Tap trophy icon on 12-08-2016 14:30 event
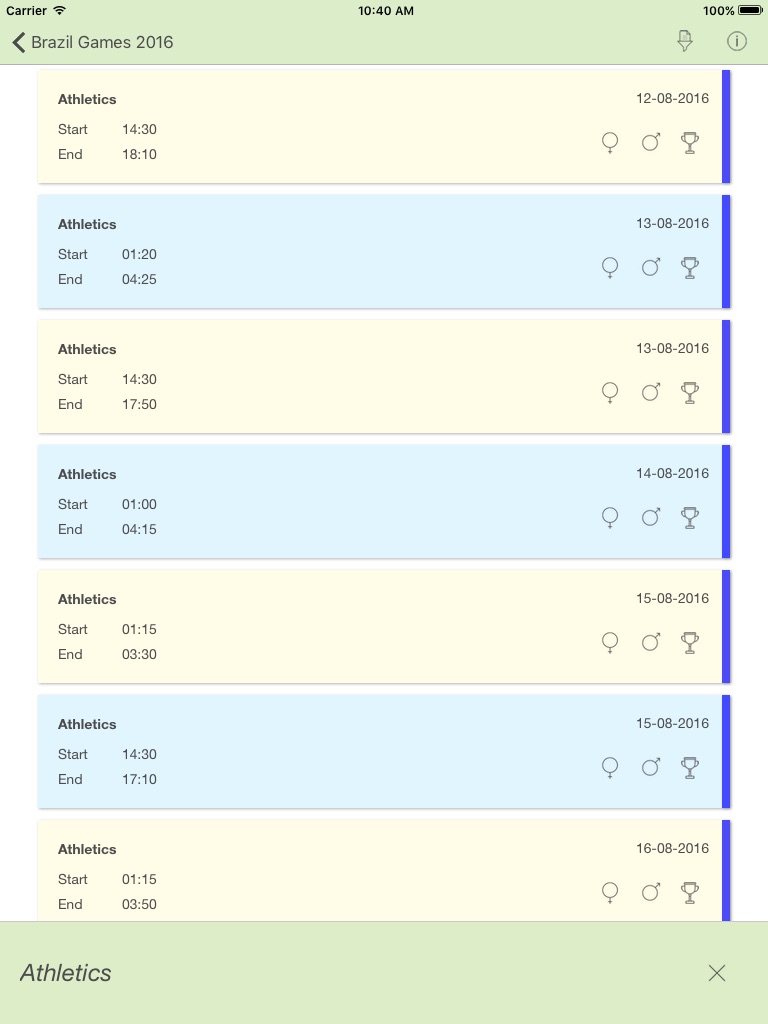Image resolution: width=768 pixels, height=1024 pixels. point(689,142)
